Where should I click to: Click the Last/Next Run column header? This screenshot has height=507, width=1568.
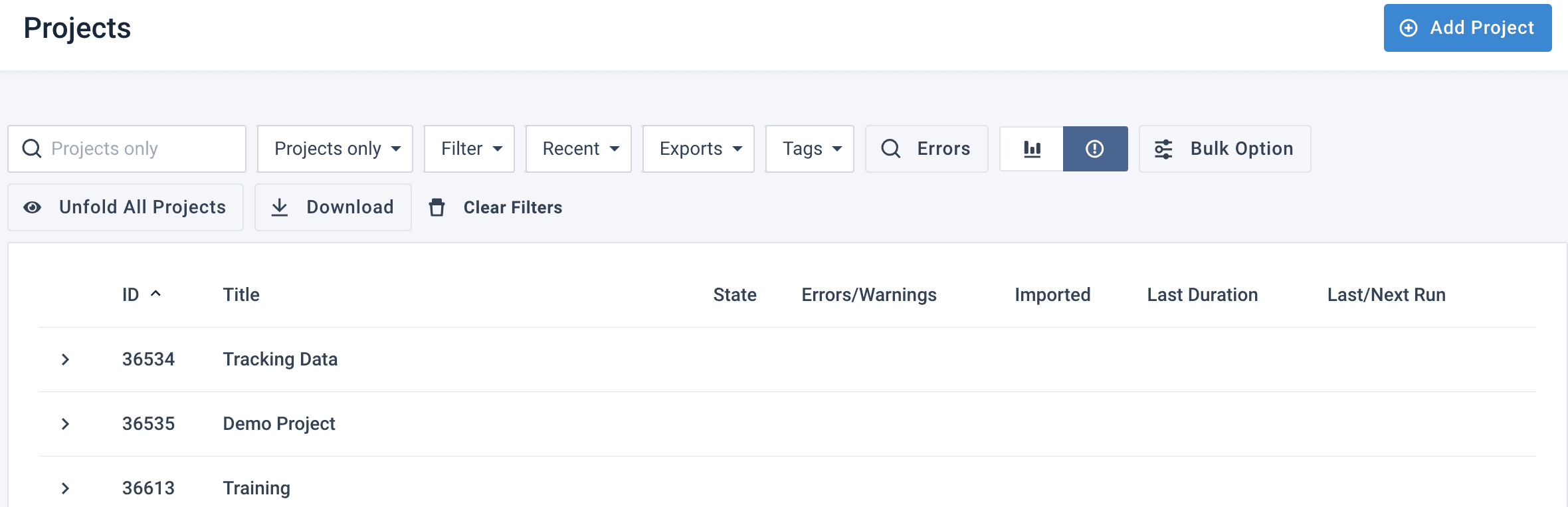(1386, 295)
